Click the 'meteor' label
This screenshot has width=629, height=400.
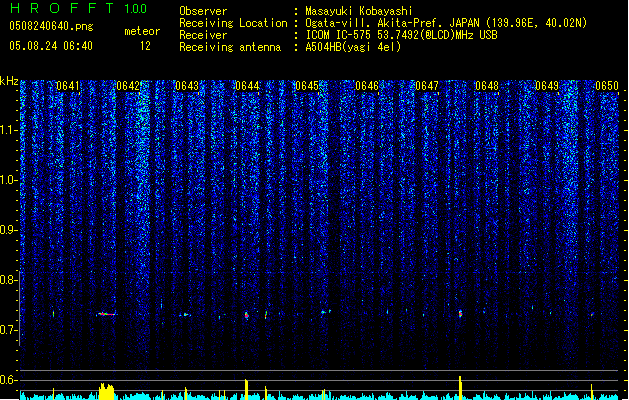(142, 31)
